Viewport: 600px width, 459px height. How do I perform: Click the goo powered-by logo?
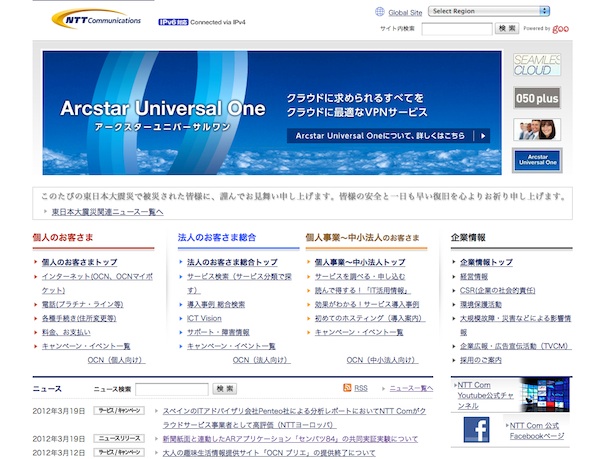570,29
